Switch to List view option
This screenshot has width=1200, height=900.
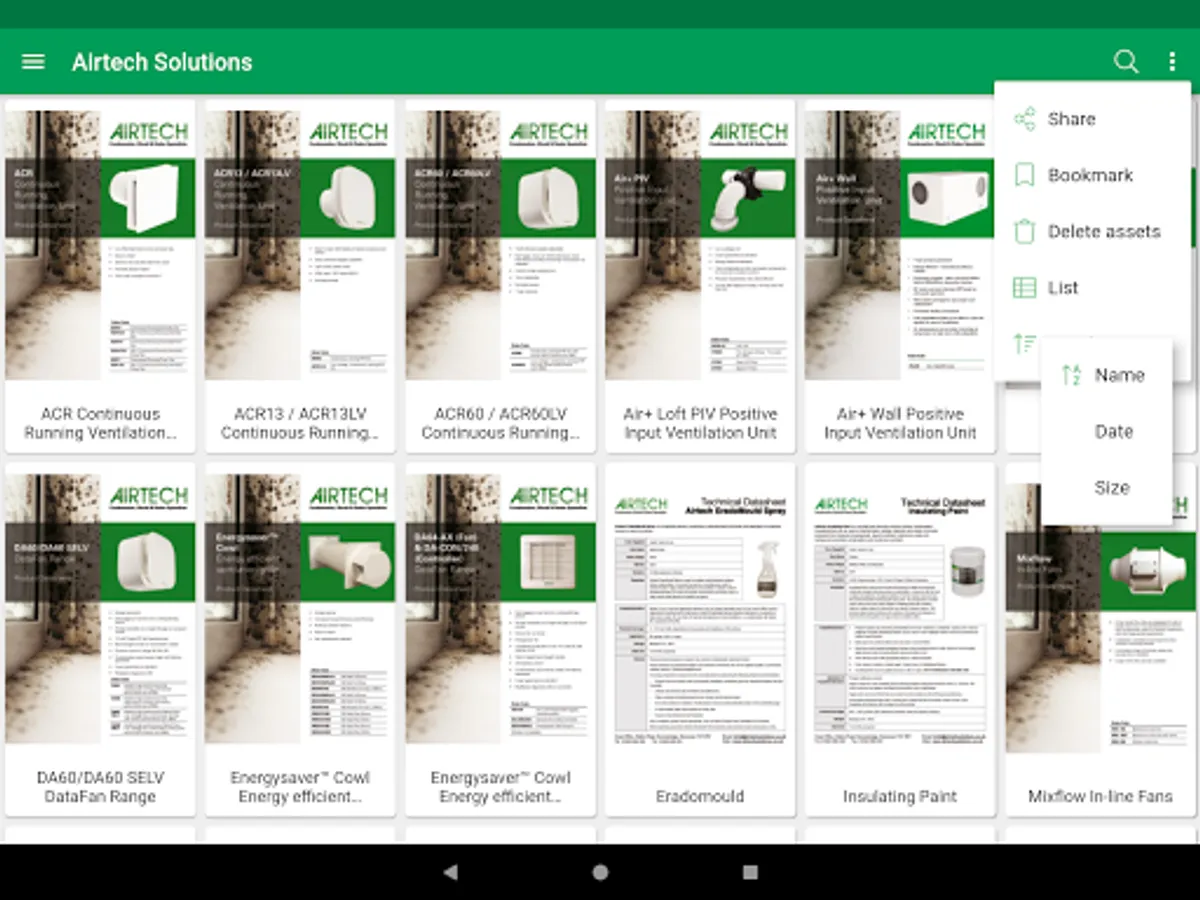(x=1092, y=288)
